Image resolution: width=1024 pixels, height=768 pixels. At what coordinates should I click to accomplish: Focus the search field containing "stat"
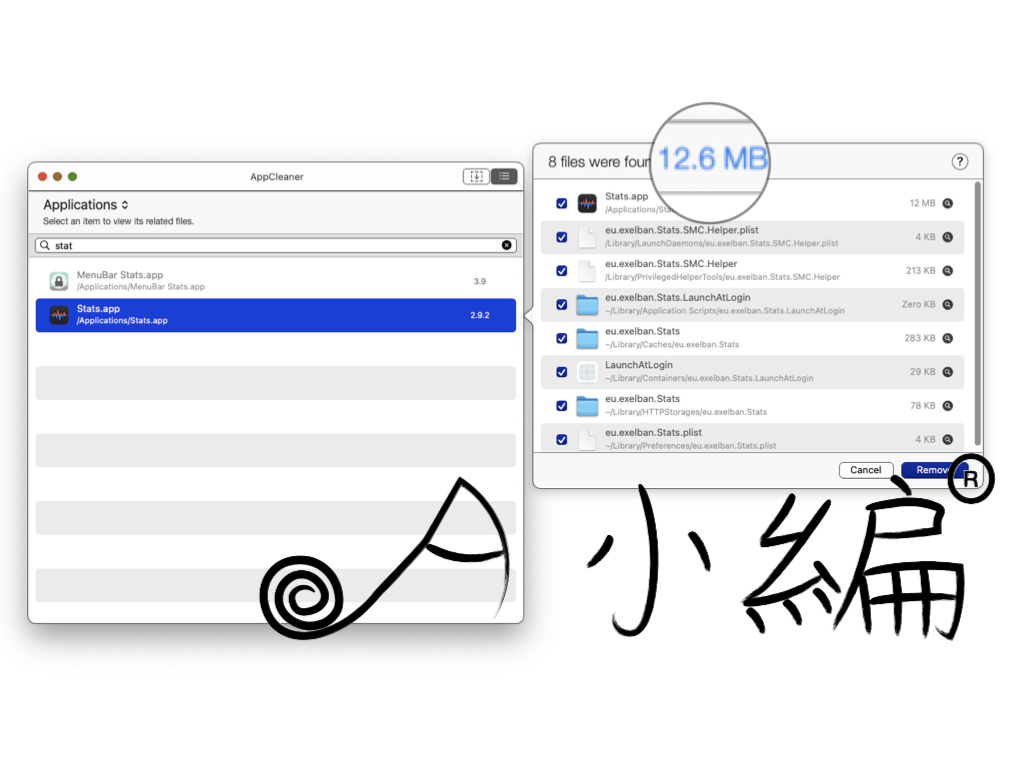276,245
